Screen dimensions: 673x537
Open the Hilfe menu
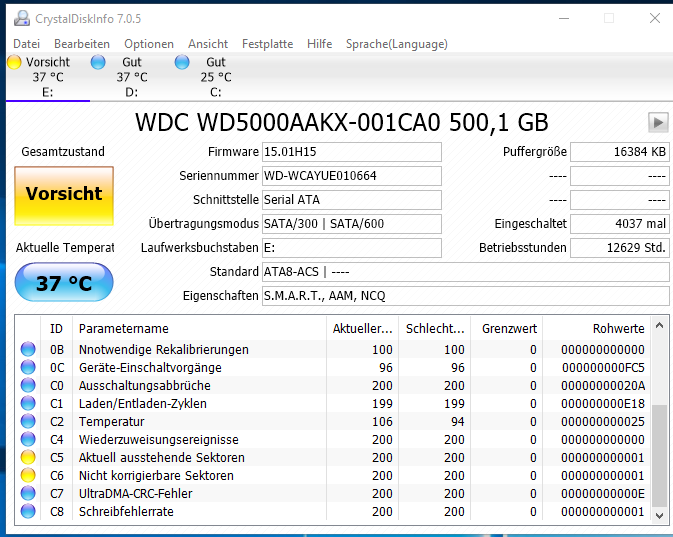point(319,44)
